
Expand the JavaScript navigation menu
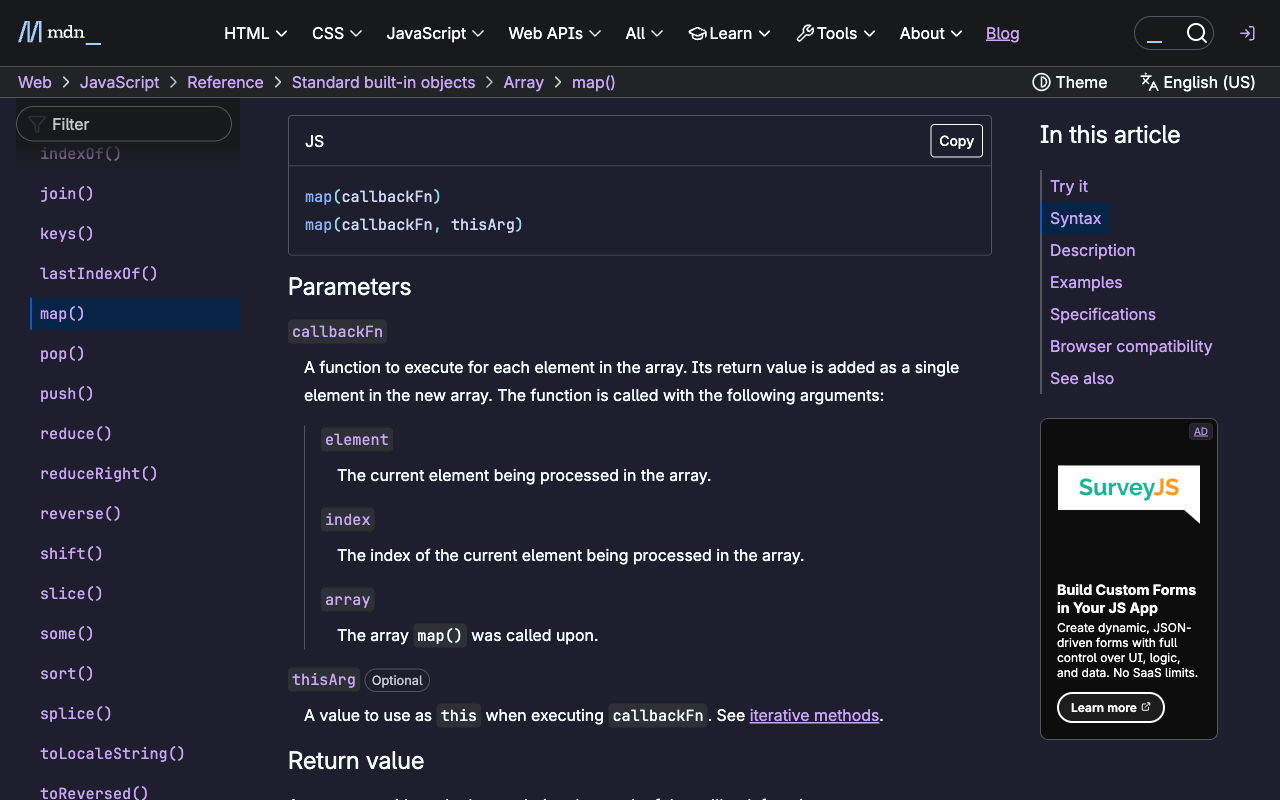coord(435,33)
